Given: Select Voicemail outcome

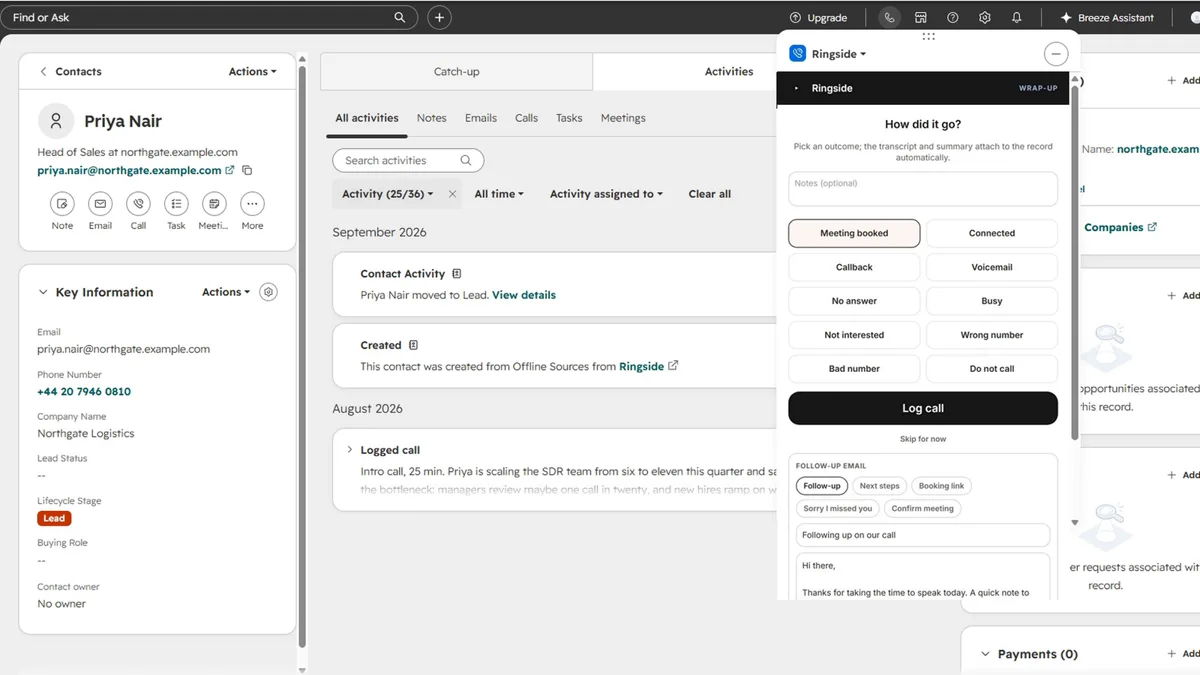Looking at the screenshot, I should pyautogui.click(x=992, y=267).
